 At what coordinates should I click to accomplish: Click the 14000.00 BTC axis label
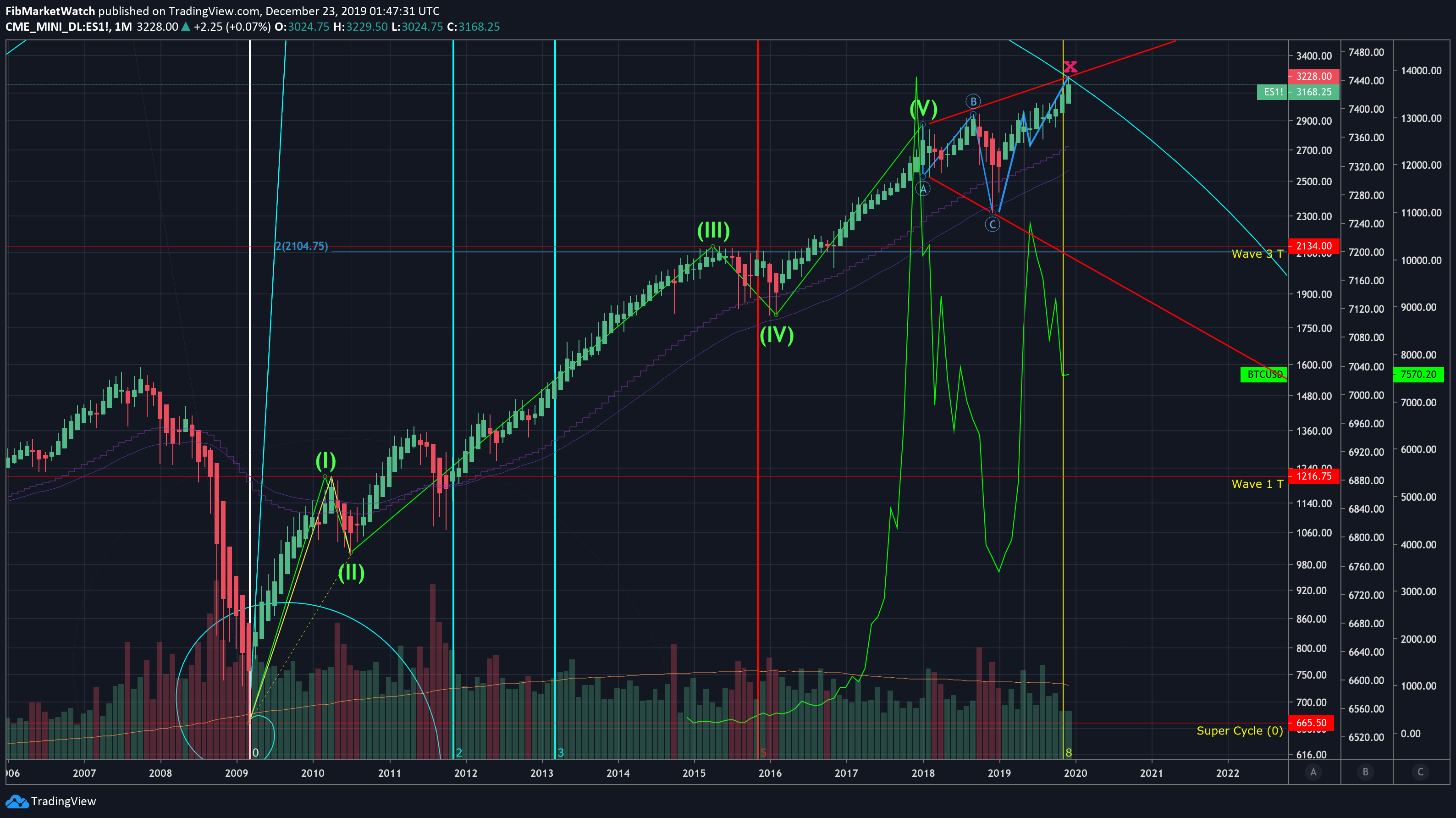[1420, 71]
